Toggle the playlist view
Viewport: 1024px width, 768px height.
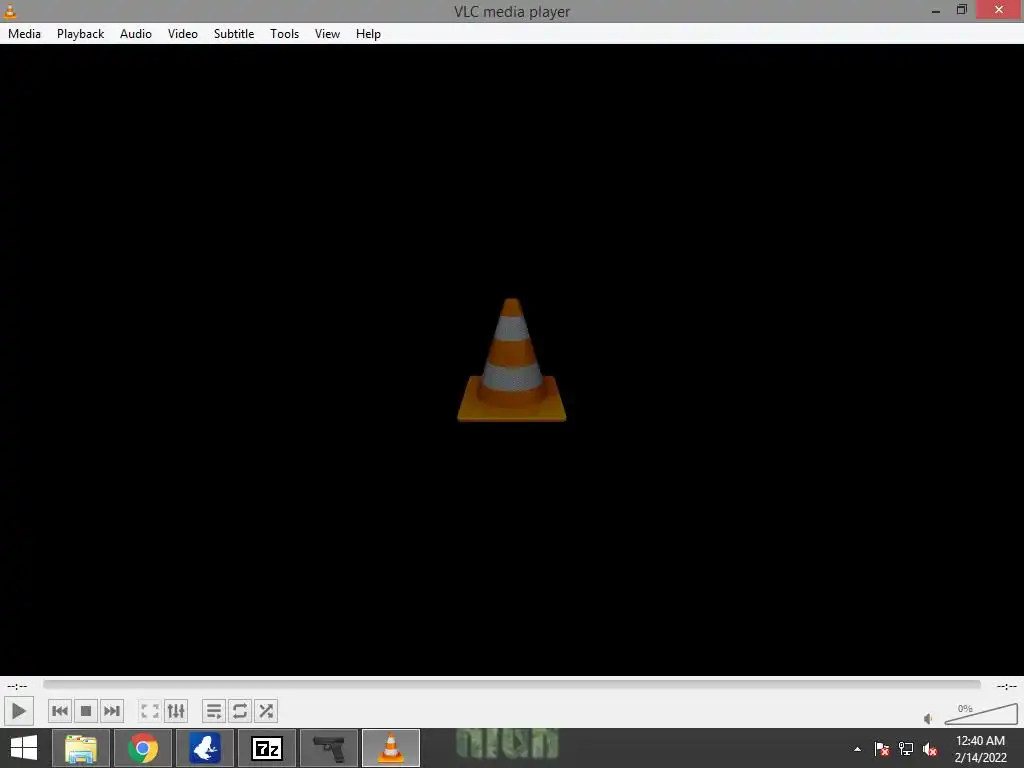pyautogui.click(x=214, y=711)
